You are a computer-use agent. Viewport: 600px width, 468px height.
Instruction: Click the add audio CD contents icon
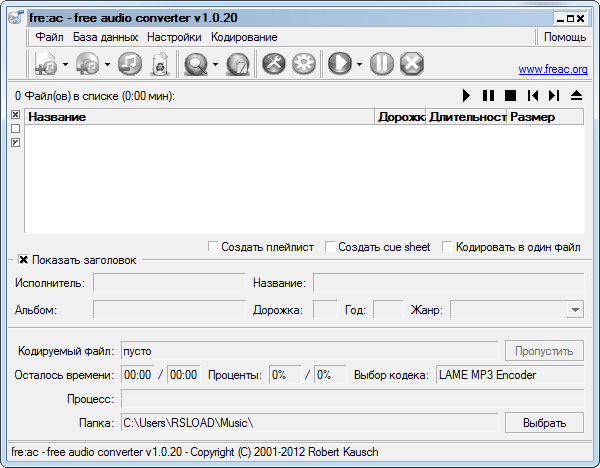[x=88, y=64]
